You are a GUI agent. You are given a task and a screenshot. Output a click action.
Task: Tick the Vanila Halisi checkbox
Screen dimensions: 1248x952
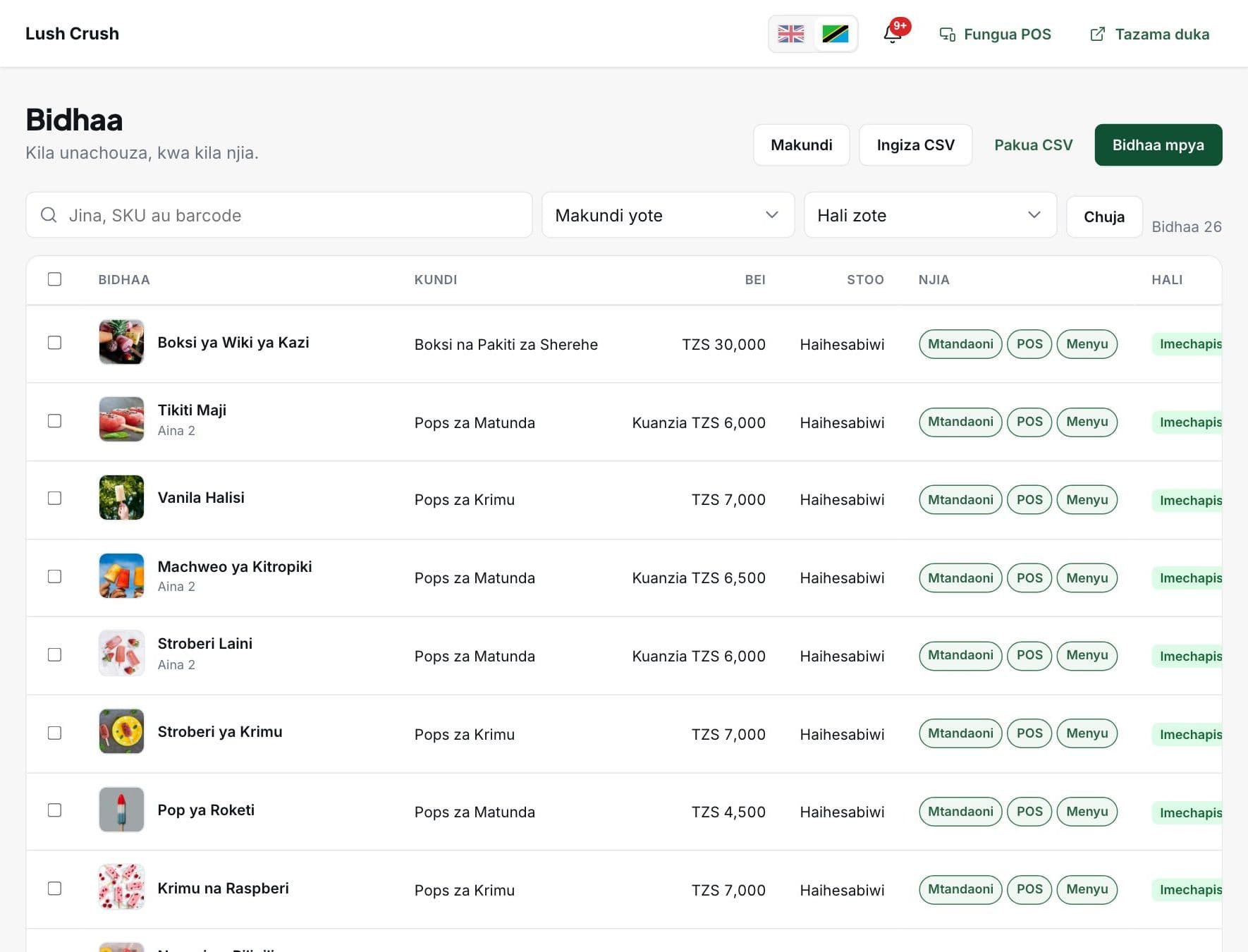[x=54, y=499]
